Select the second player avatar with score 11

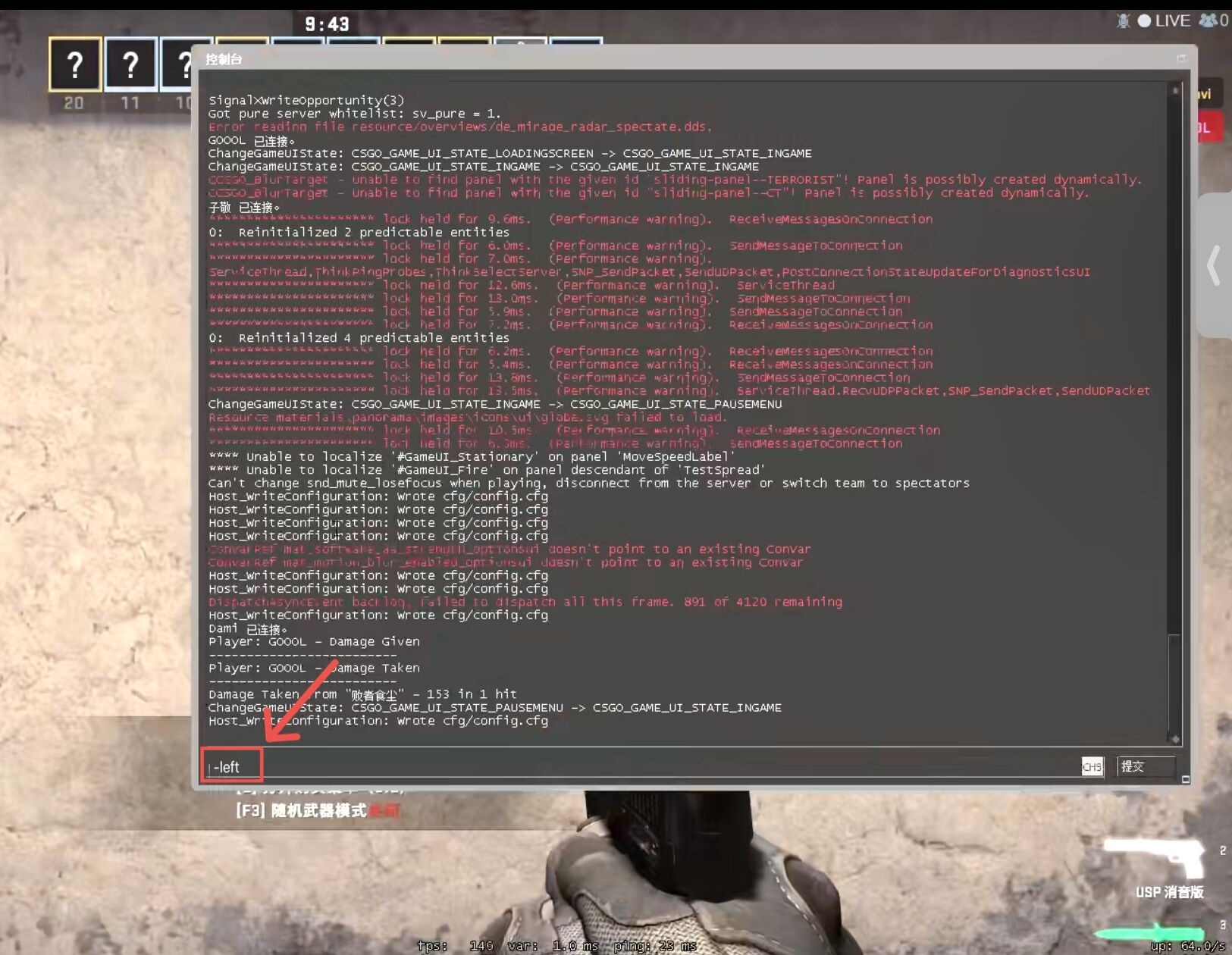tap(130, 65)
